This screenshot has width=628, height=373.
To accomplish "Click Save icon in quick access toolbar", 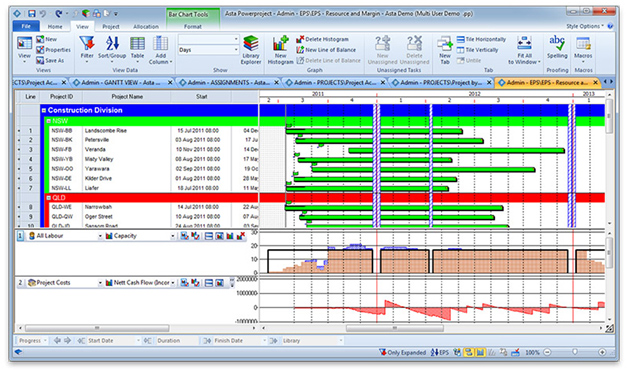I will pos(32,14).
